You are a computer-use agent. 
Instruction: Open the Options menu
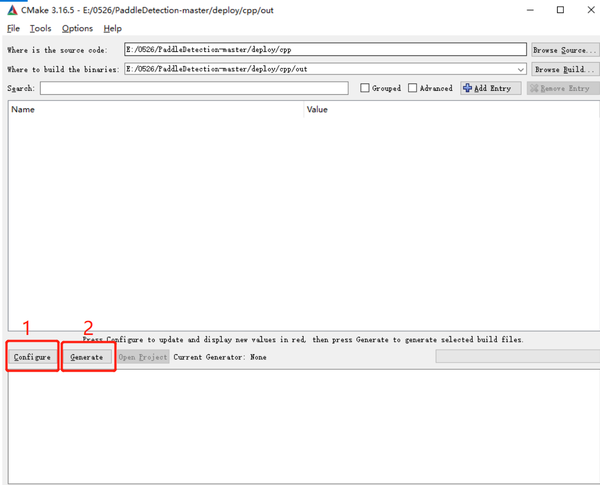coord(77,29)
